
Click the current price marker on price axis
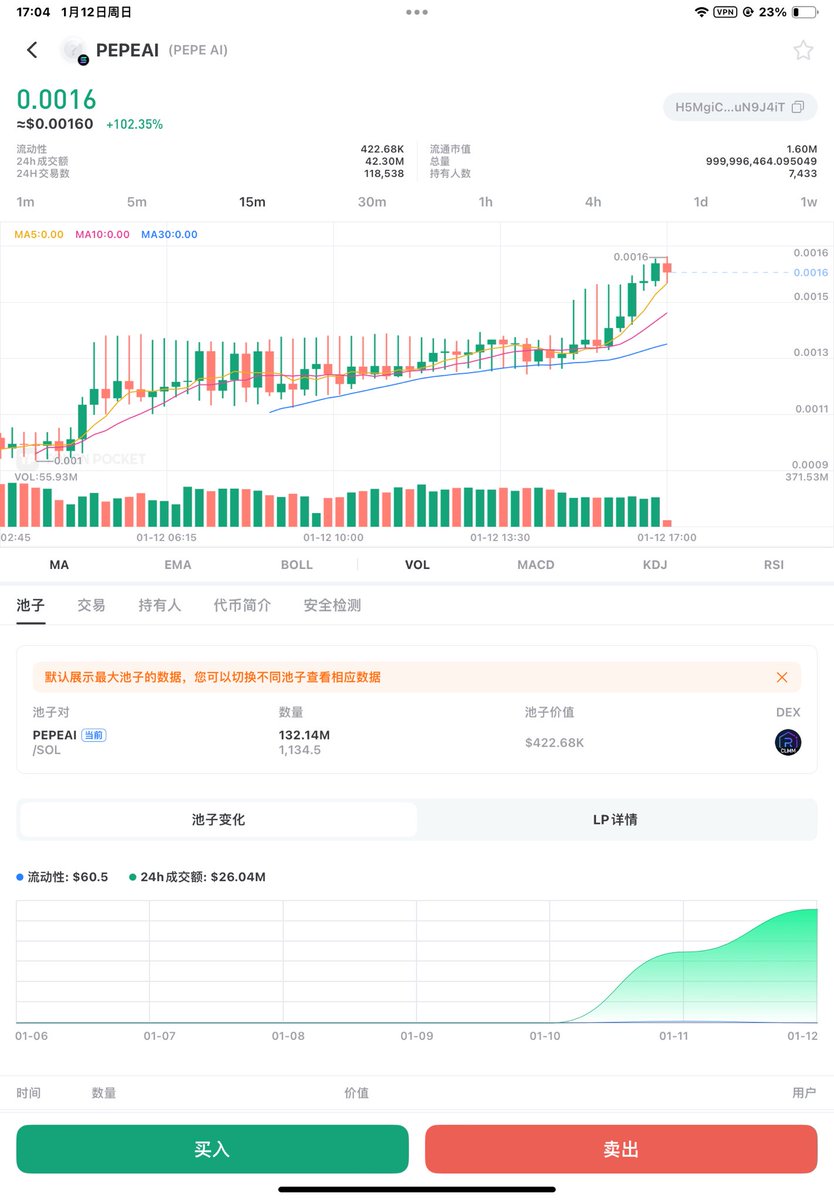coord(810,273)
